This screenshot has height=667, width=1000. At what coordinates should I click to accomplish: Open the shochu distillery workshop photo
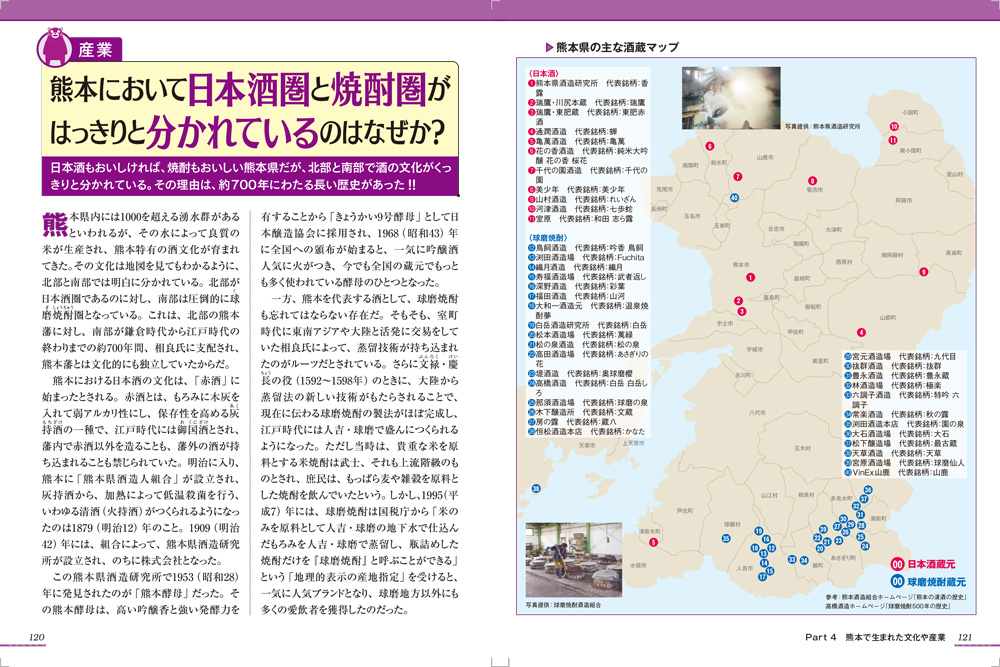click(x=573, y=560)
